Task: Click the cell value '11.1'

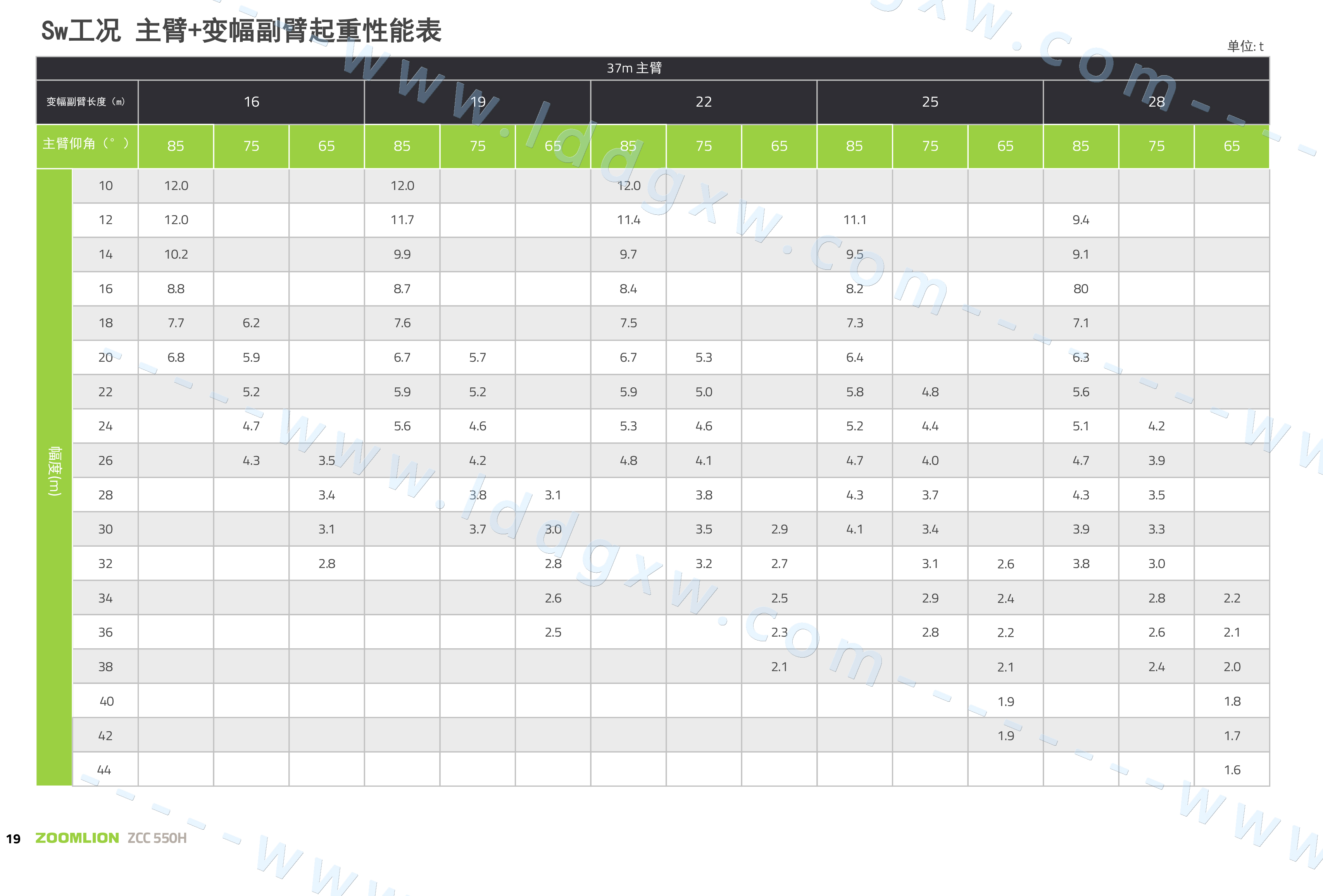Action: coord(854,220)
